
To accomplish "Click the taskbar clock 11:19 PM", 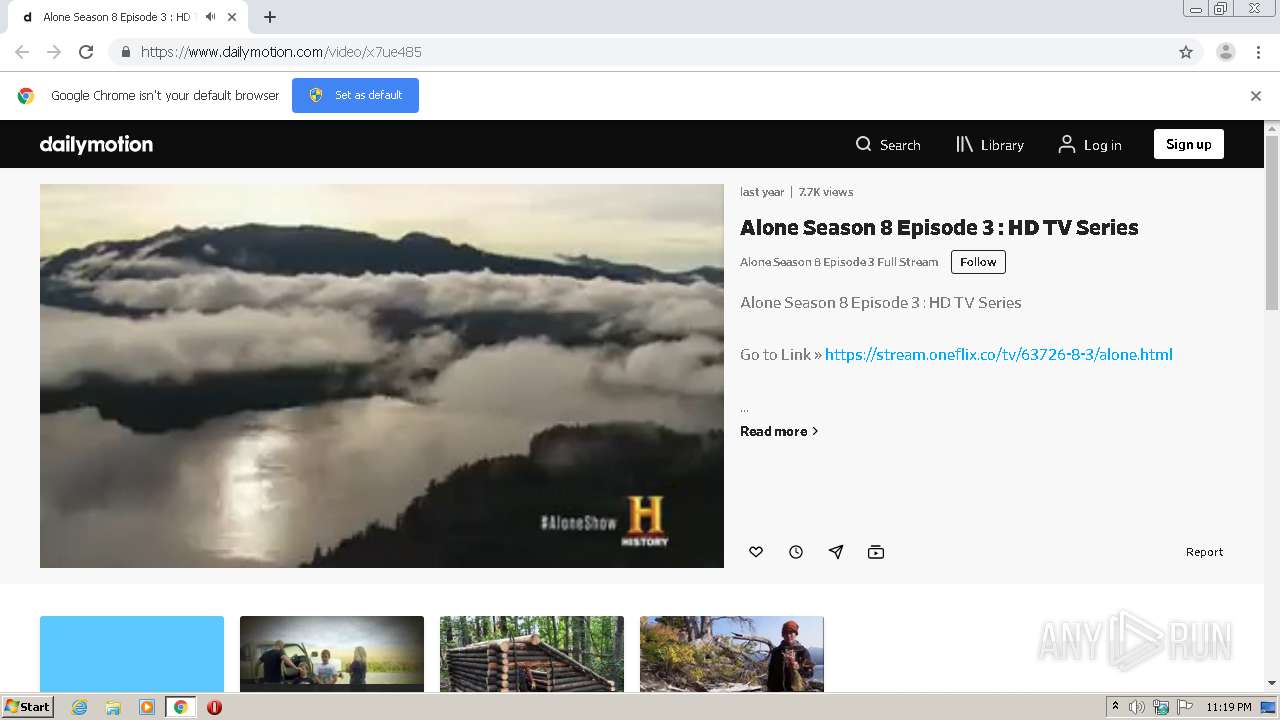I will click(x=1229, y=707).
